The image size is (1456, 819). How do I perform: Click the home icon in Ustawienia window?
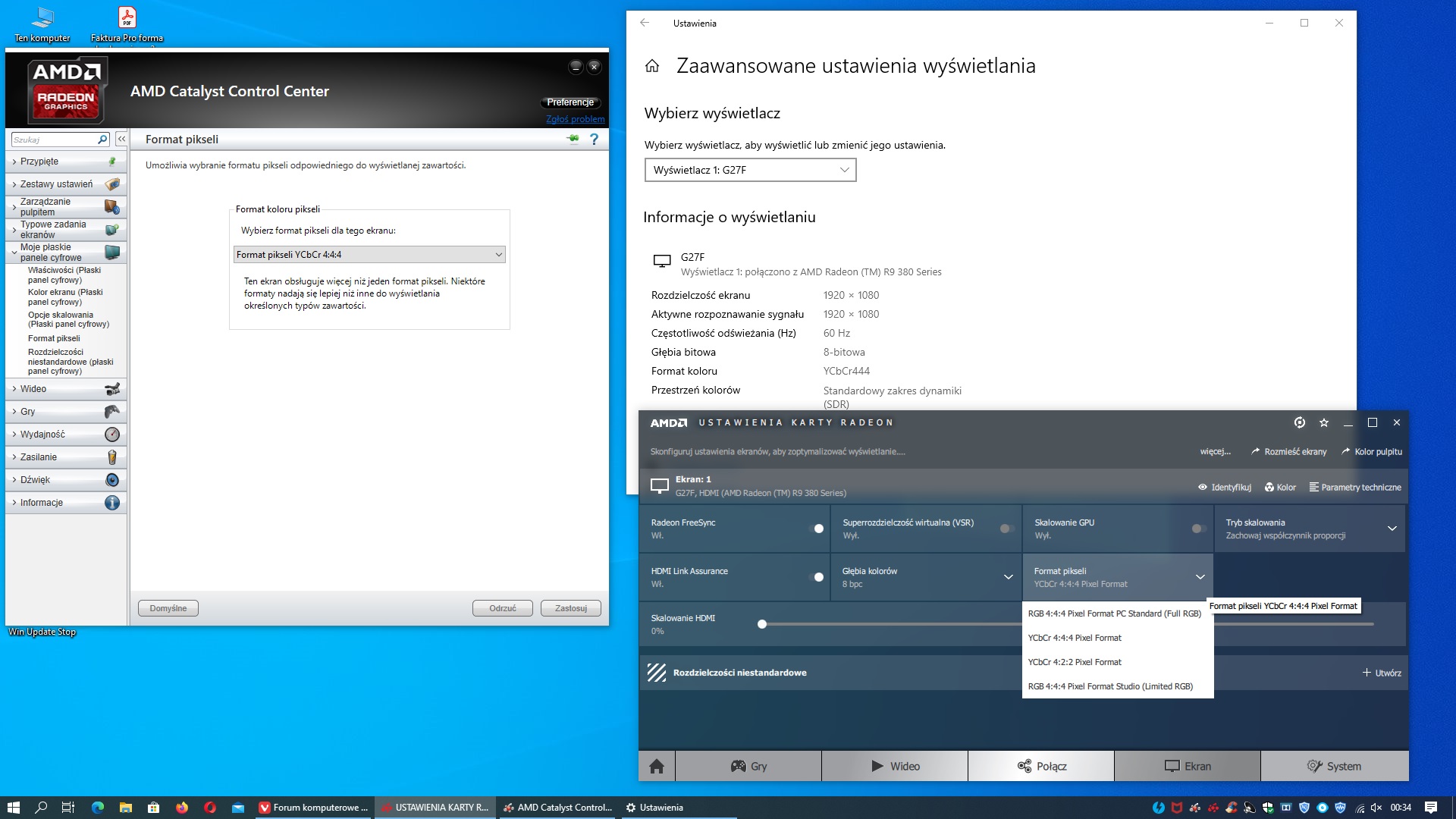tap(652, 66)
